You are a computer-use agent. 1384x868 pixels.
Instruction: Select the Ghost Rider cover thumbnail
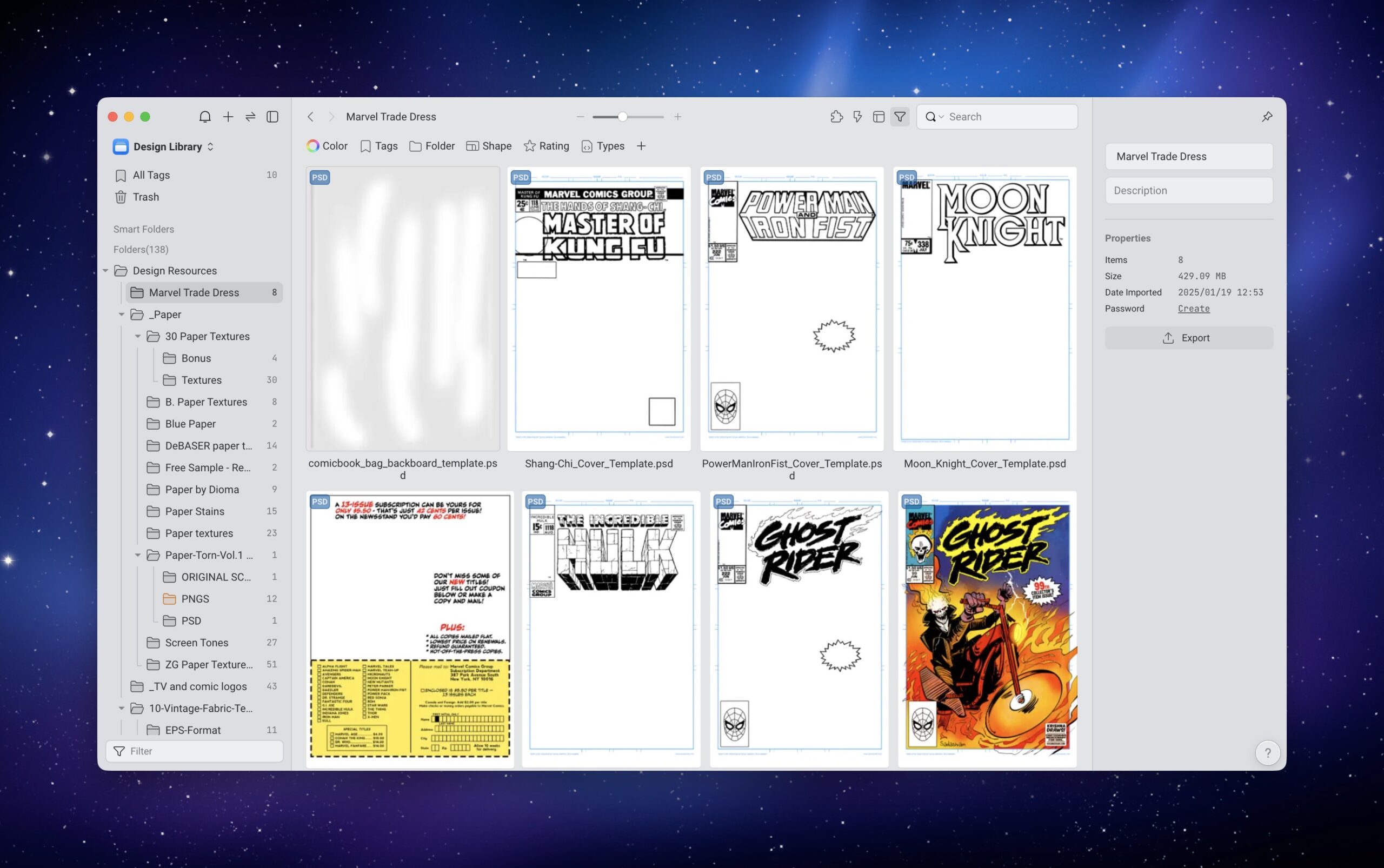[x=987, y=628]
